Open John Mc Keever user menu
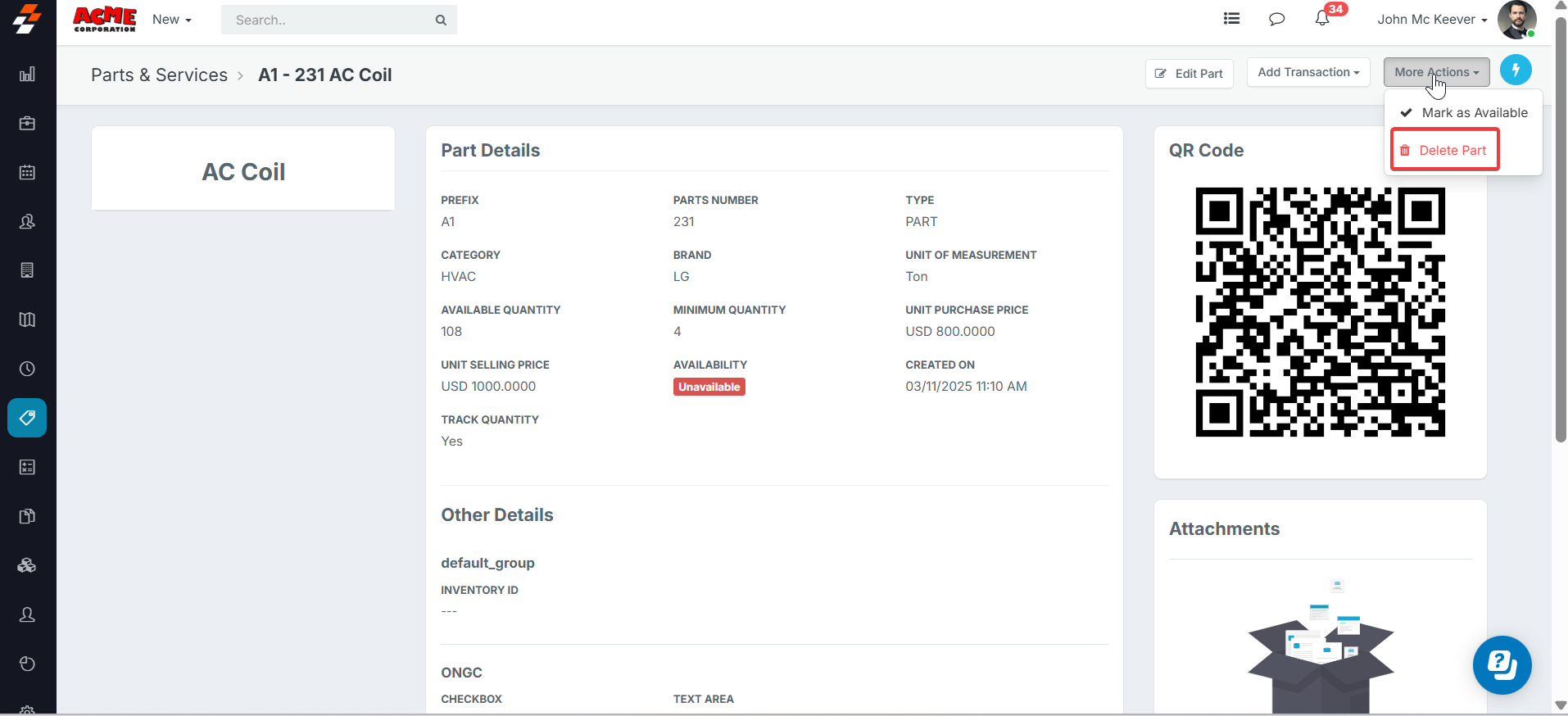The width and height of the screenshot is (1568, 716). (1431, 20)
